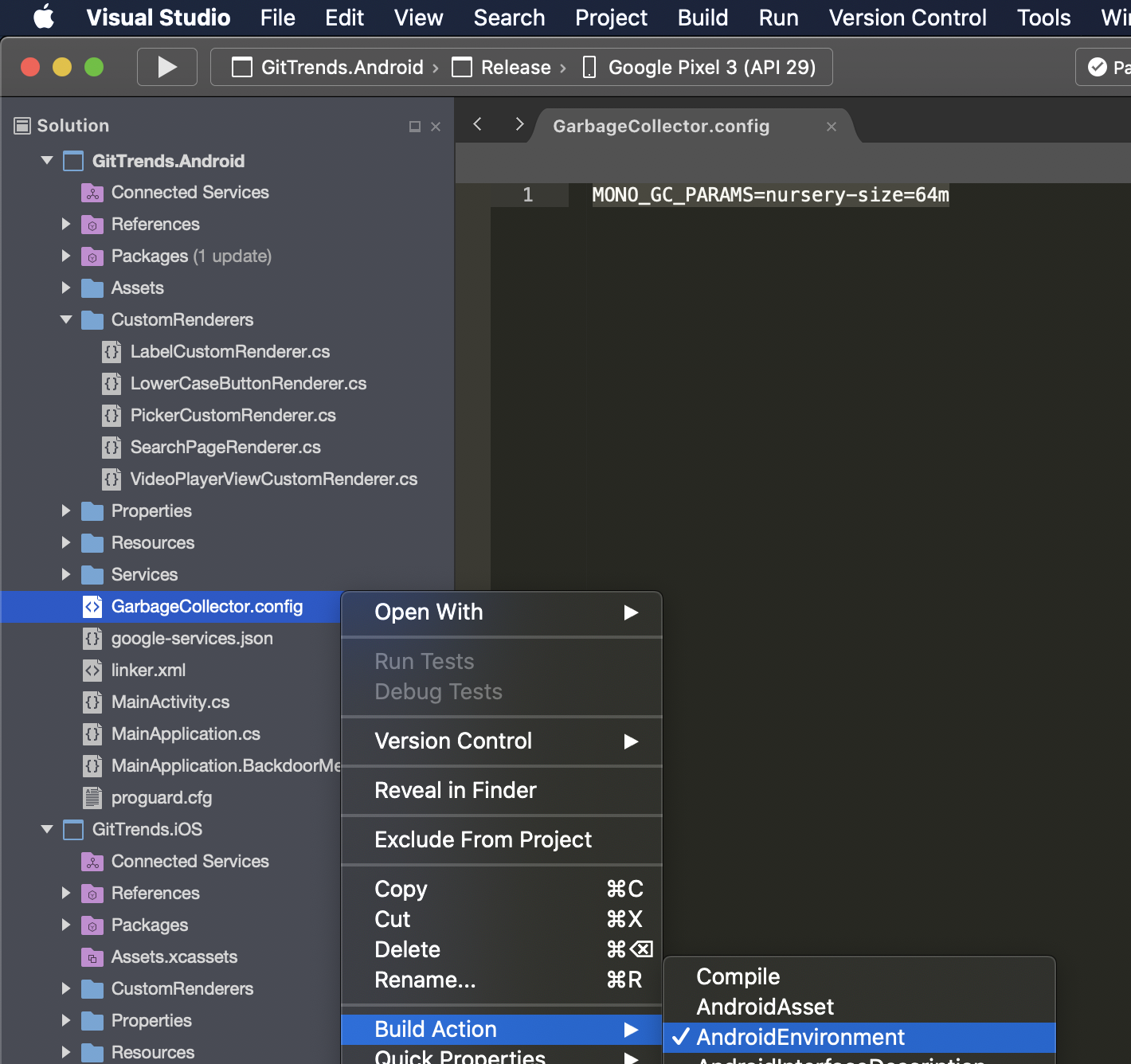The height and width of the screenshot is (1064, 1131).
Task: Expand the Android References node
Action: (x=66, y=225)
